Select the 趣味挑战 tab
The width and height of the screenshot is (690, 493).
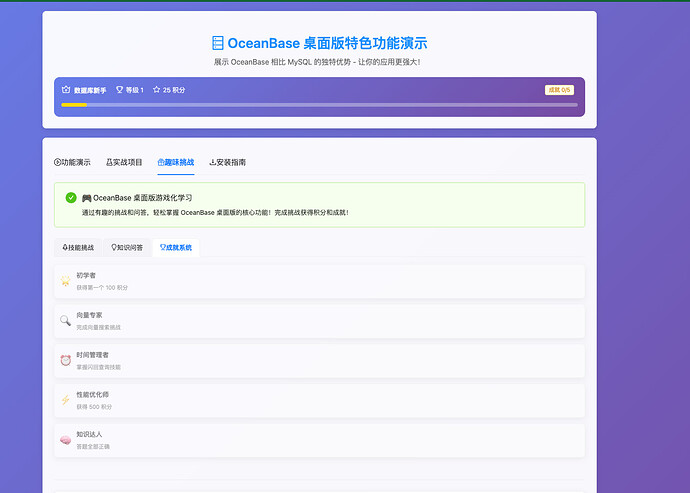[x=176, y=162]
